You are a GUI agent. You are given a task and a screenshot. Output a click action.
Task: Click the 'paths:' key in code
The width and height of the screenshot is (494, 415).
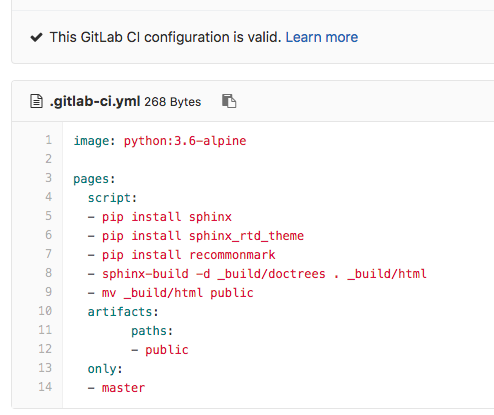(x=152, y=331)
